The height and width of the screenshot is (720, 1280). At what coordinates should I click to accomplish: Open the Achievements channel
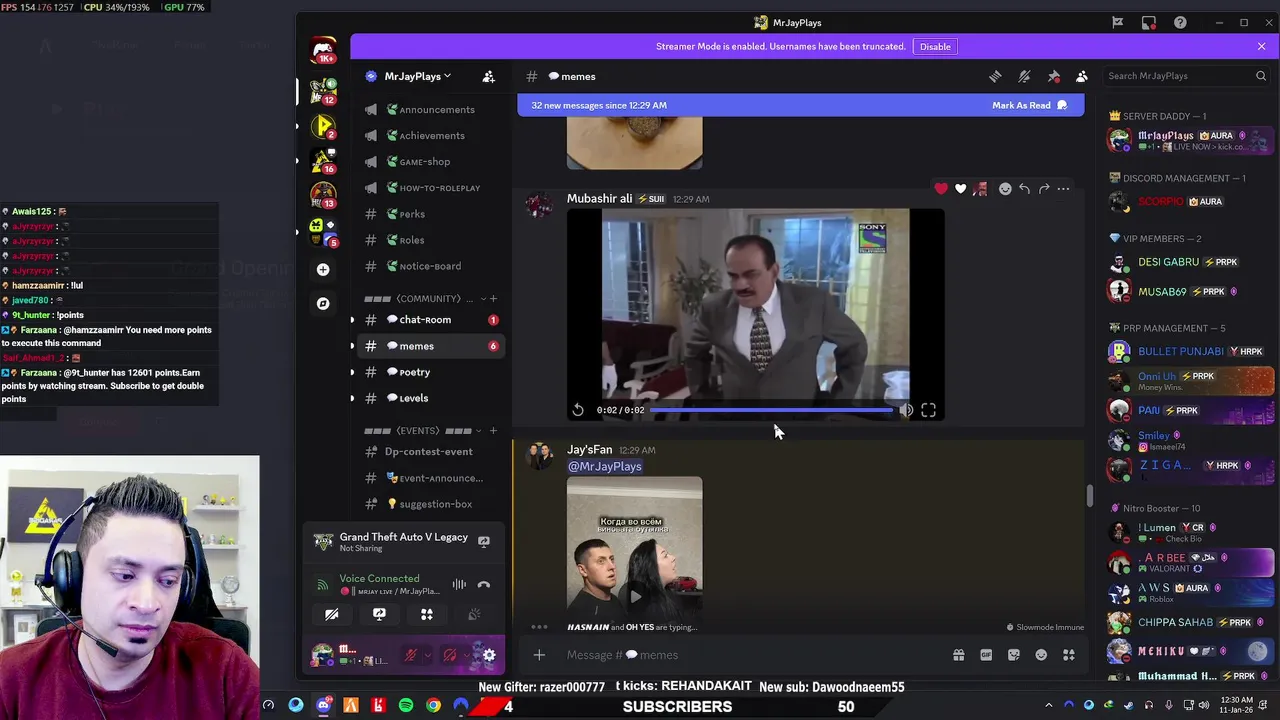[430, 135]
